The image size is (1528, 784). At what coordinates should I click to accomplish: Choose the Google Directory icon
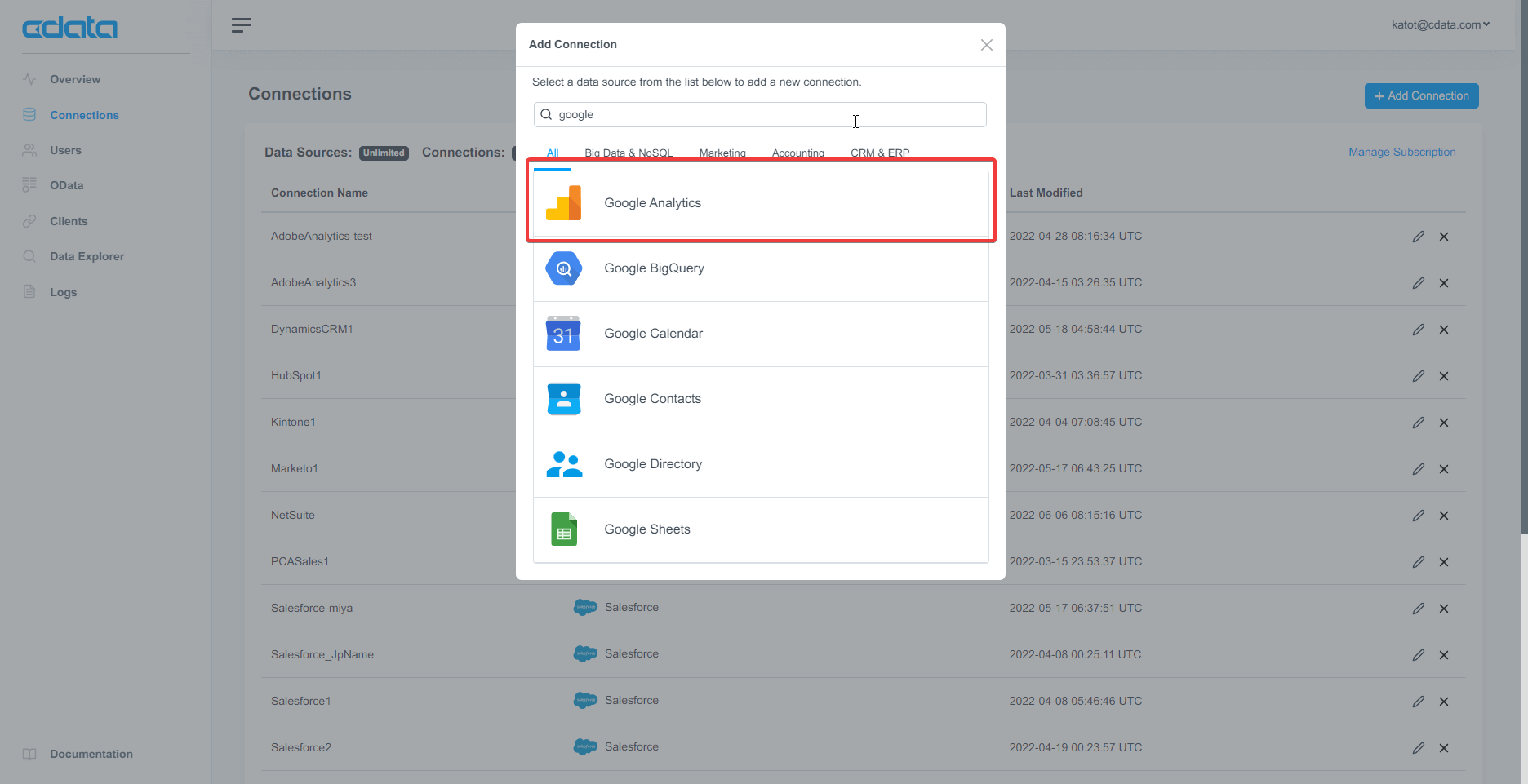click(563, 464)
